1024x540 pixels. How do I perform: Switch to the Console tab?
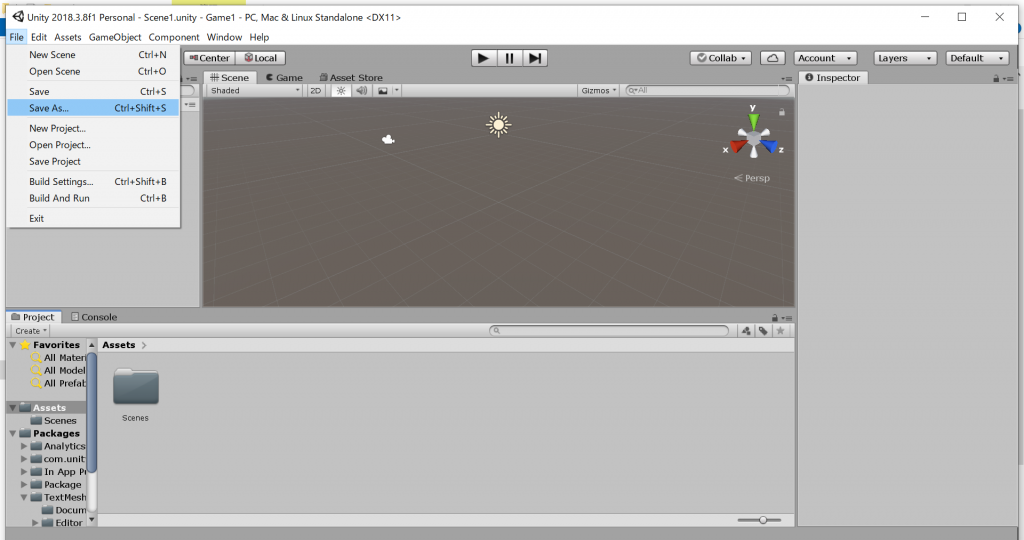tap(94, 317)
